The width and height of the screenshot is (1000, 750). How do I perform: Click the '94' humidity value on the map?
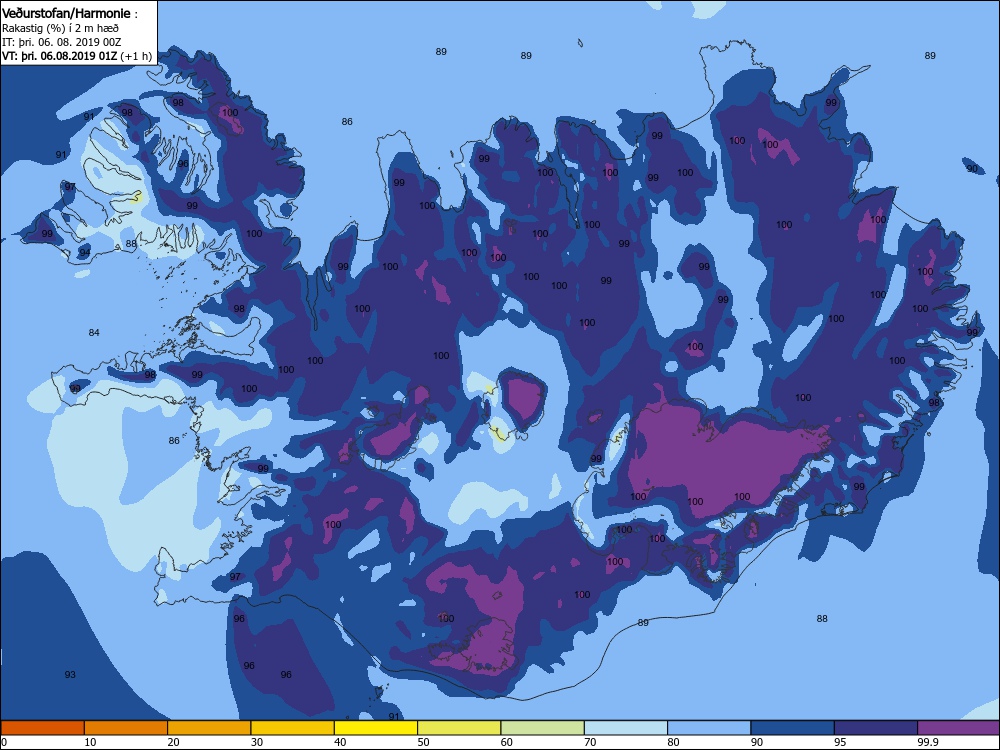point(84,253)
